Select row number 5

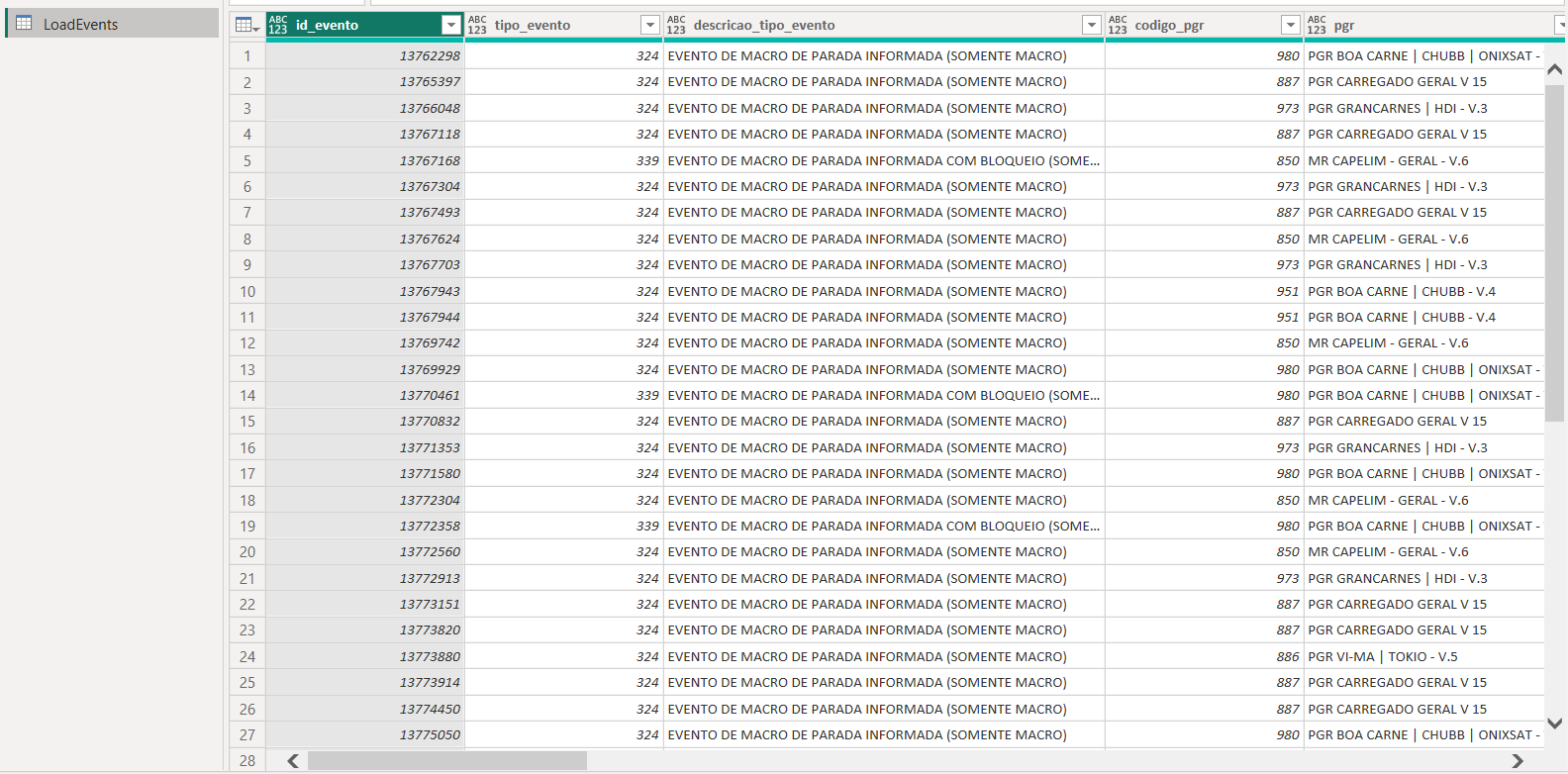click(x=247, y=160)
